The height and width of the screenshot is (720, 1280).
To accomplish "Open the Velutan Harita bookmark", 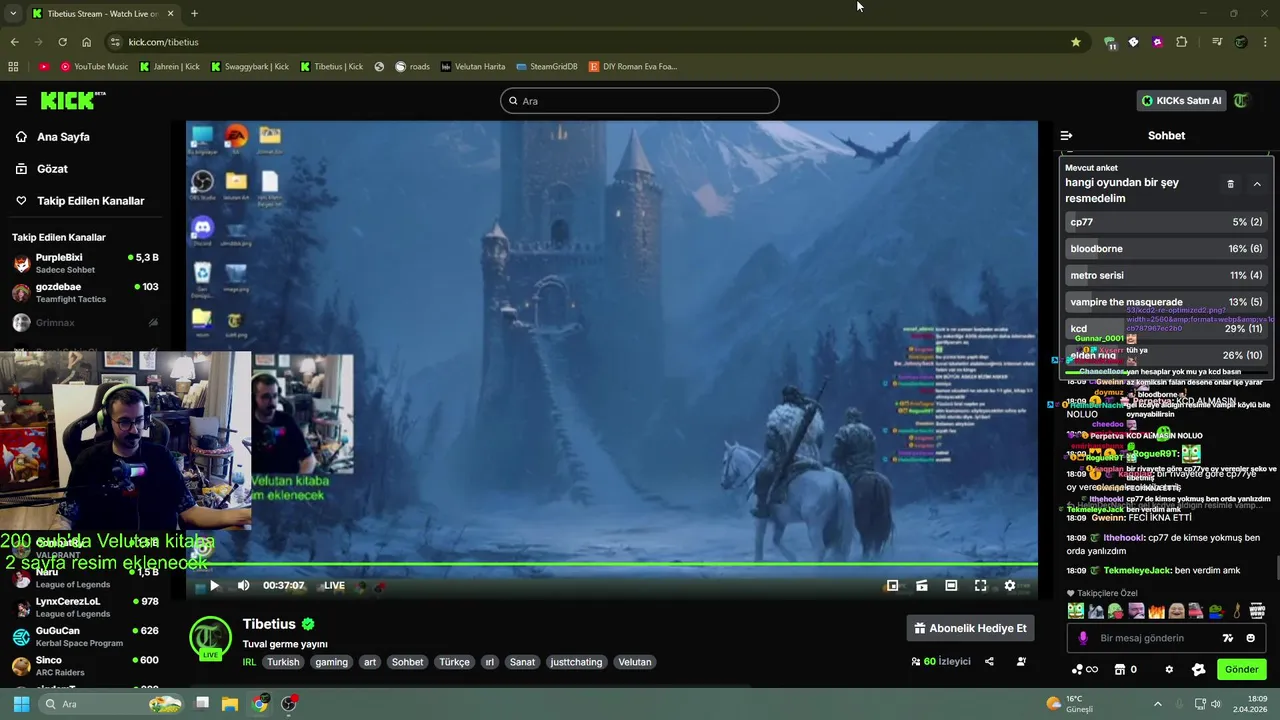I will tap(473, 67).
